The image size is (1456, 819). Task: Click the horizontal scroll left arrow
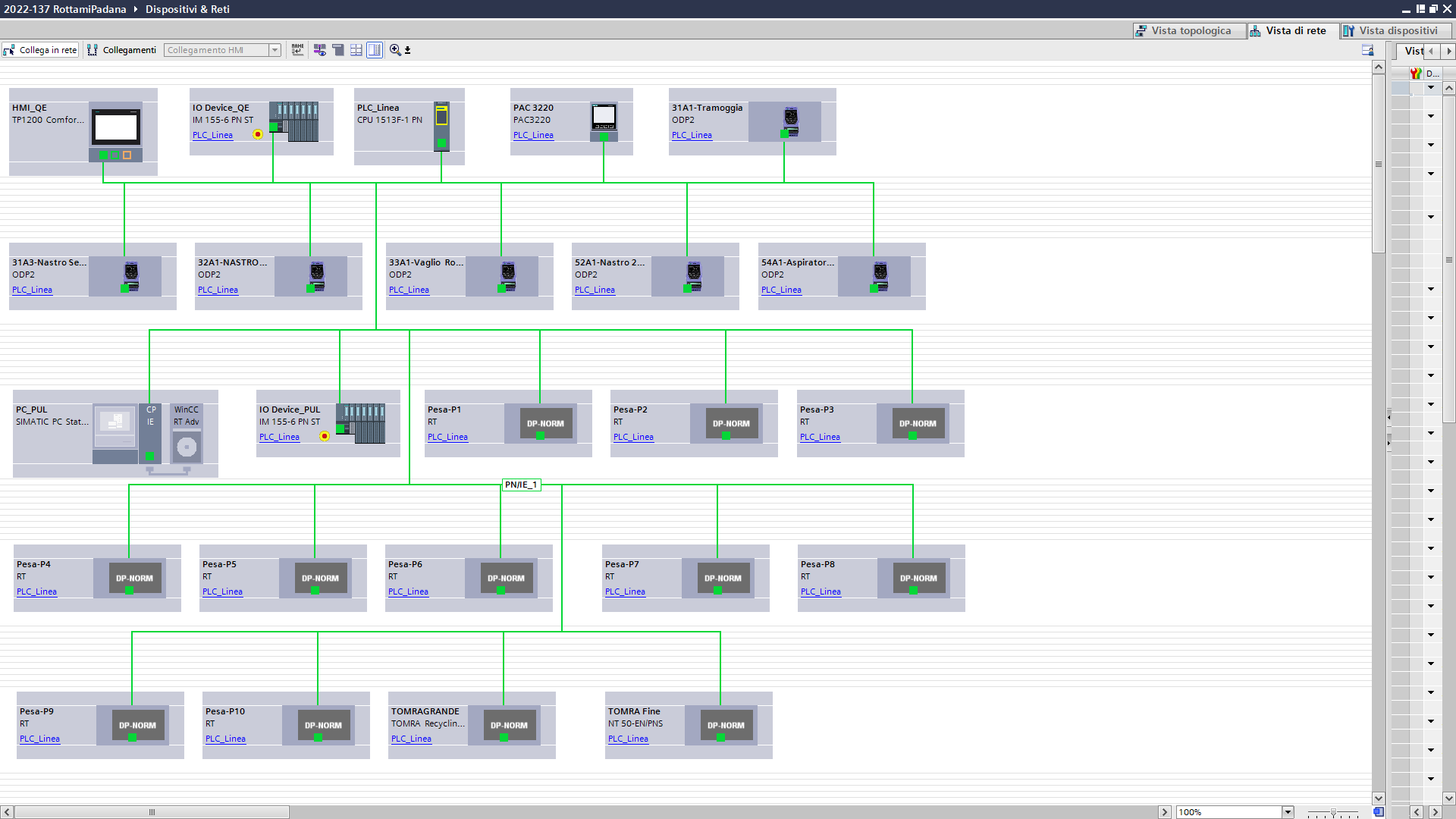[x=8, y=812]
